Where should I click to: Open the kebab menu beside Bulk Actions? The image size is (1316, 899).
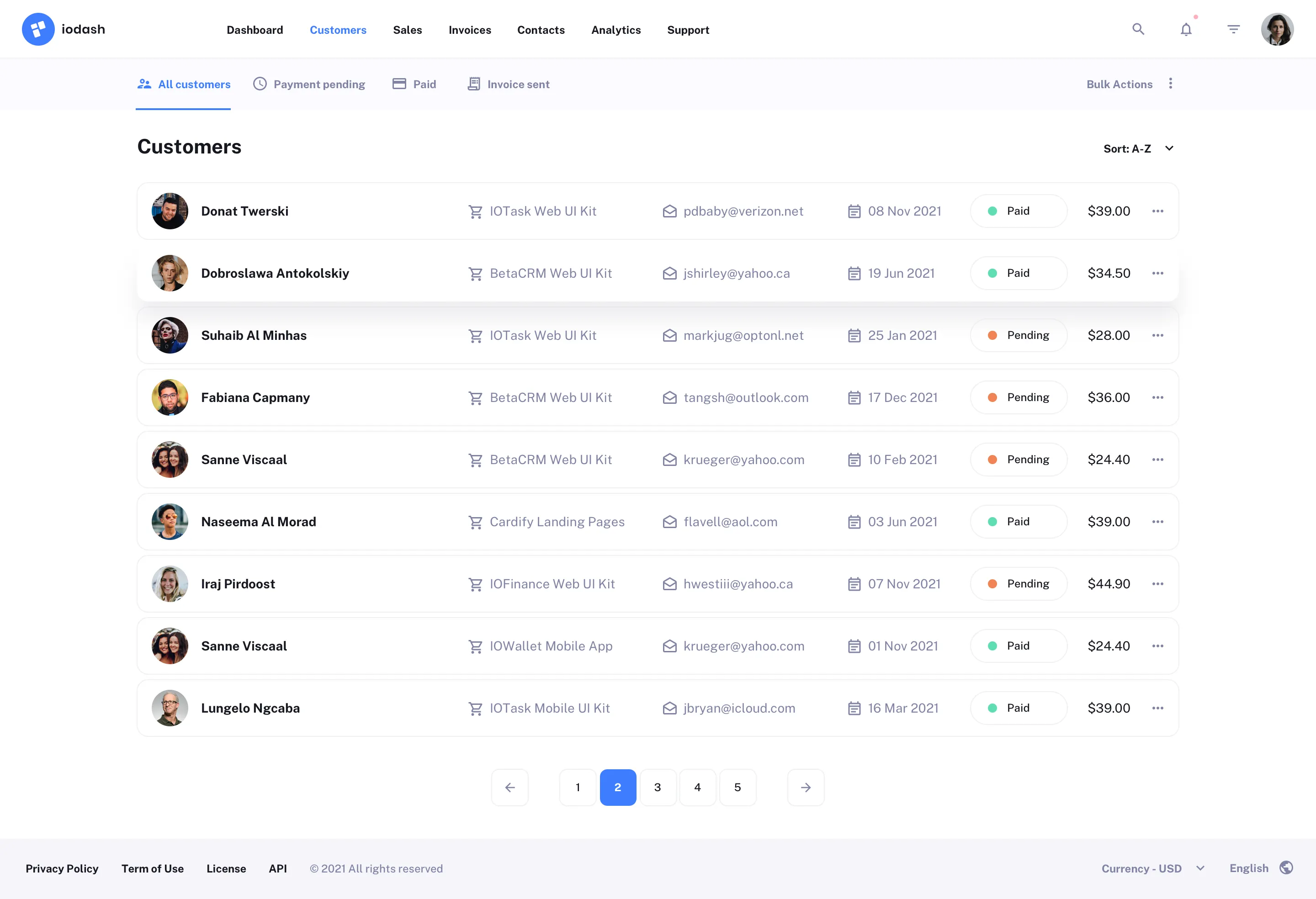(x=1171, y=83)
